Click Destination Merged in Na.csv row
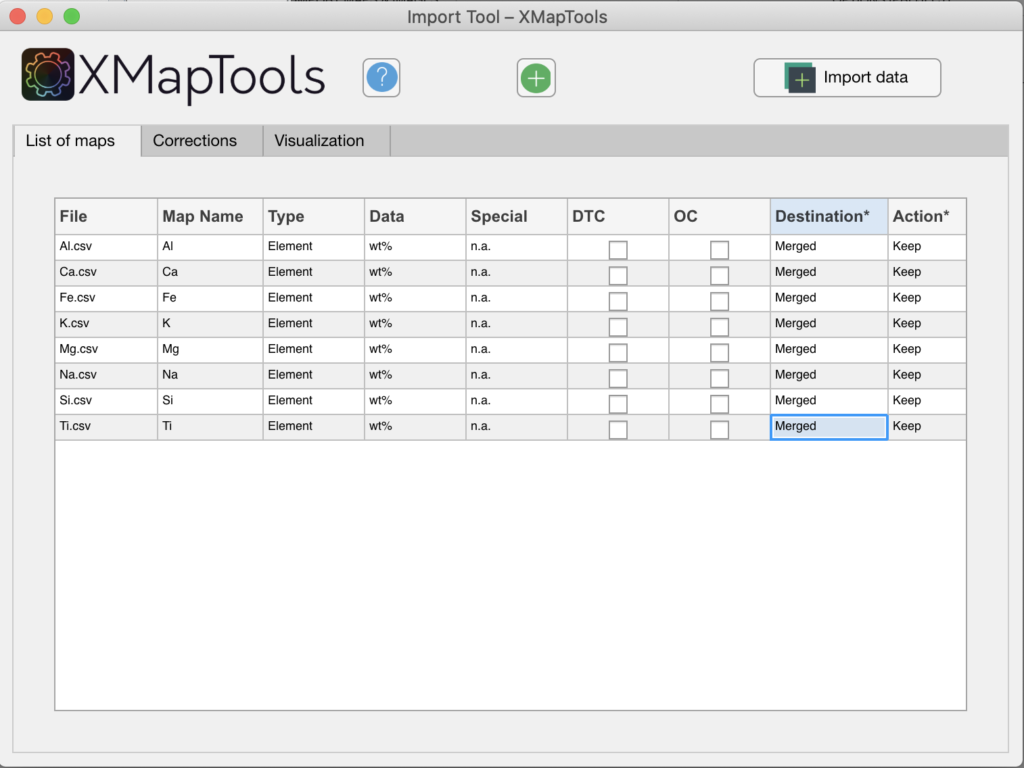 click(x=829, y=376)
